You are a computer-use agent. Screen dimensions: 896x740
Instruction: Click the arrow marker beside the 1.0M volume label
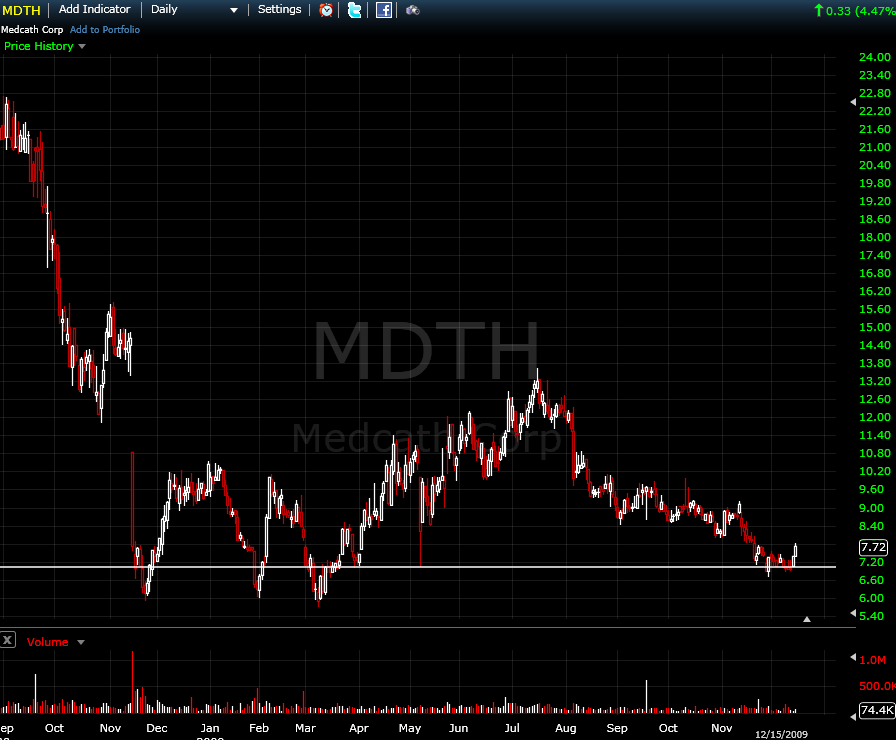point(853,658)
